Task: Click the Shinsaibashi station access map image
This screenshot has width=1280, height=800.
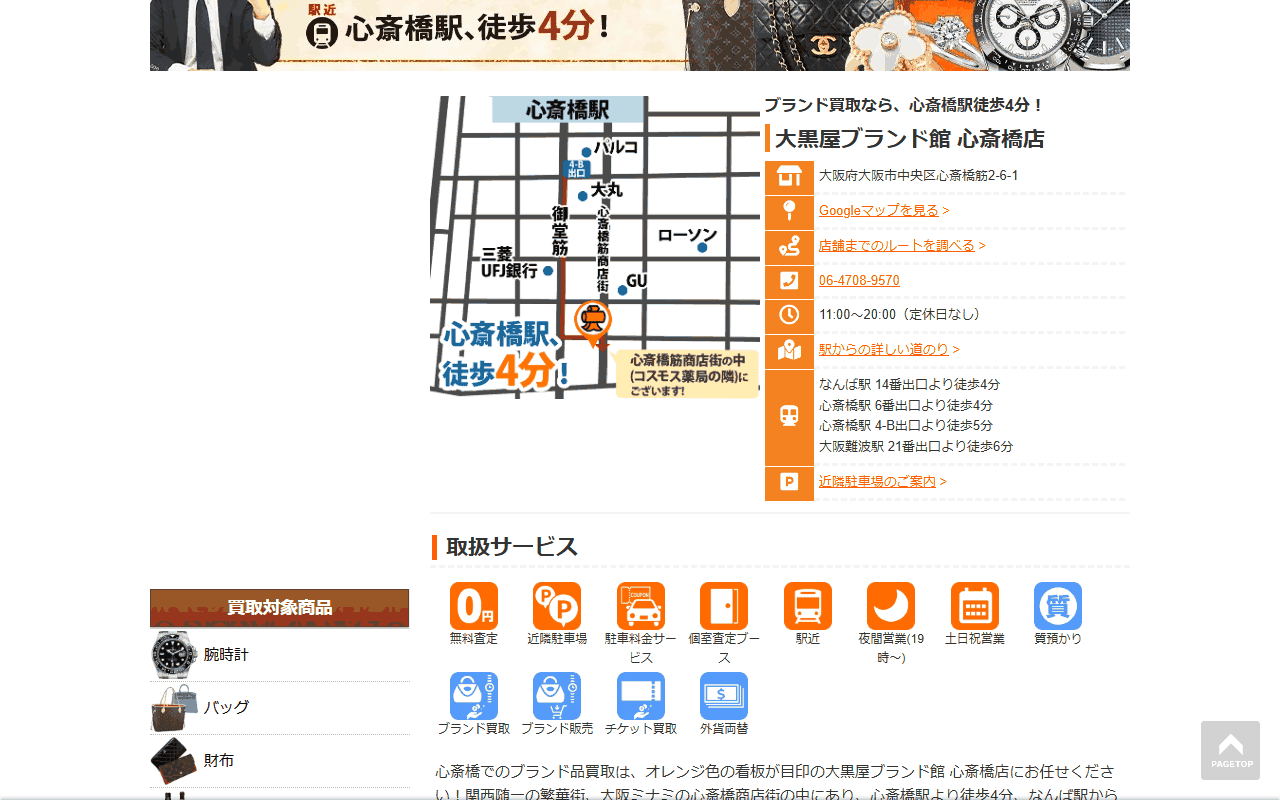Action: pyautogui.click(x=595, y=248)
